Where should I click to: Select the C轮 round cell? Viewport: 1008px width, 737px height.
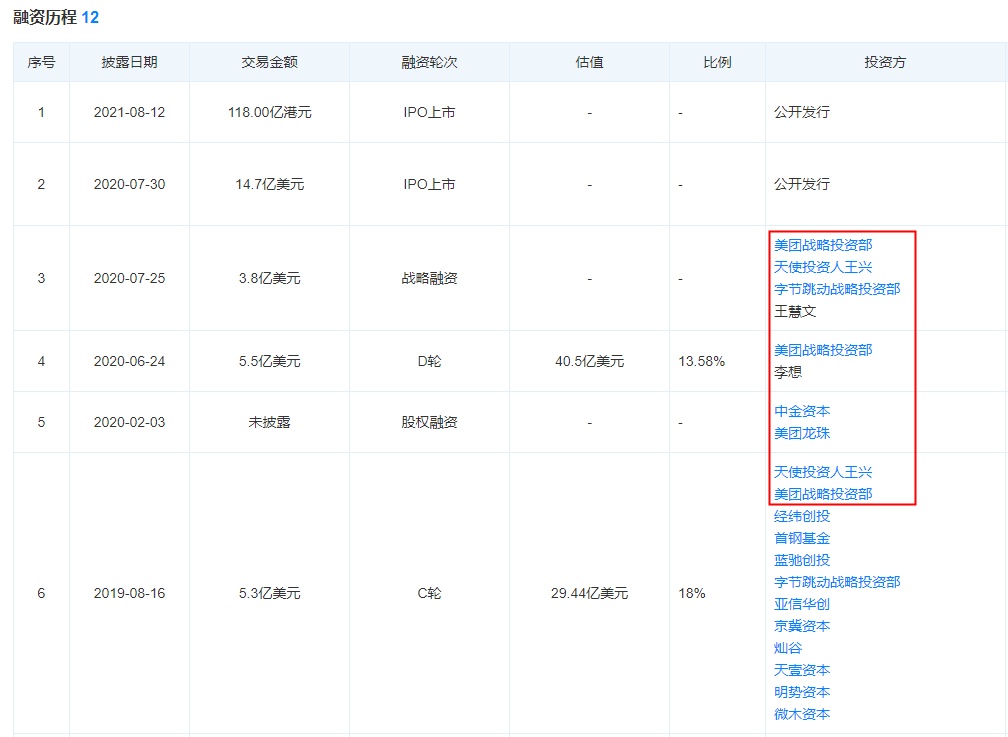429,593
